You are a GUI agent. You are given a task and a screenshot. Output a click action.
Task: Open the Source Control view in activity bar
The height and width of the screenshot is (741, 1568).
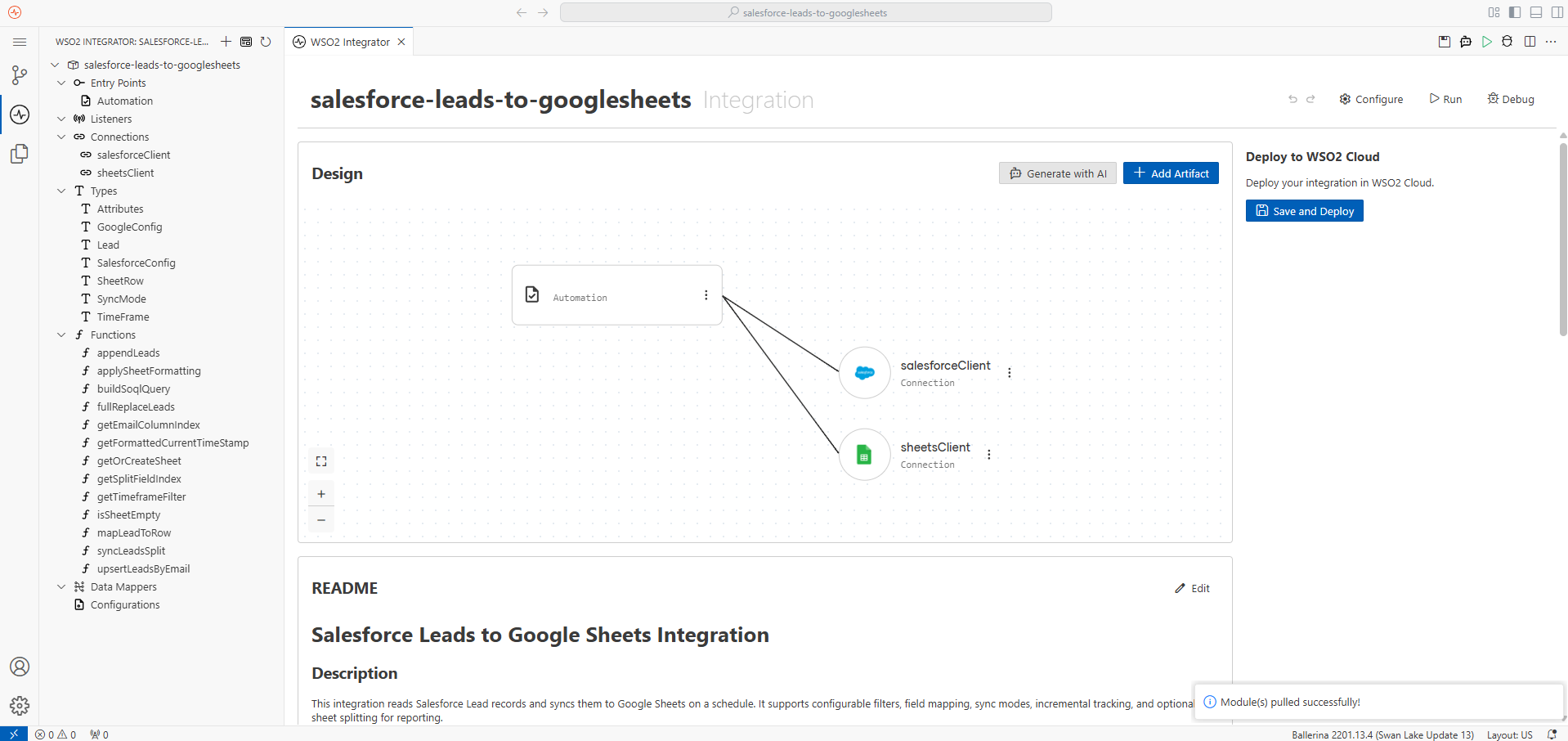coord(20,75)
